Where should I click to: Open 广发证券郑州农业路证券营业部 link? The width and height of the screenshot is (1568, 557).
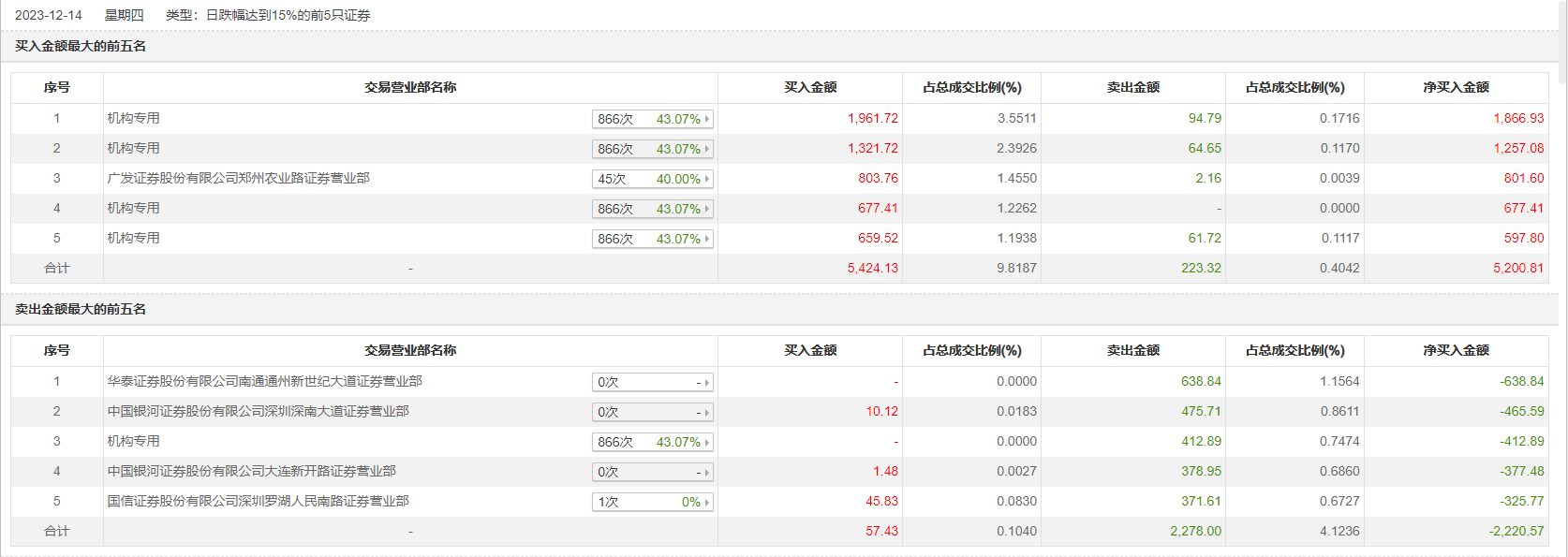point(238,178)
